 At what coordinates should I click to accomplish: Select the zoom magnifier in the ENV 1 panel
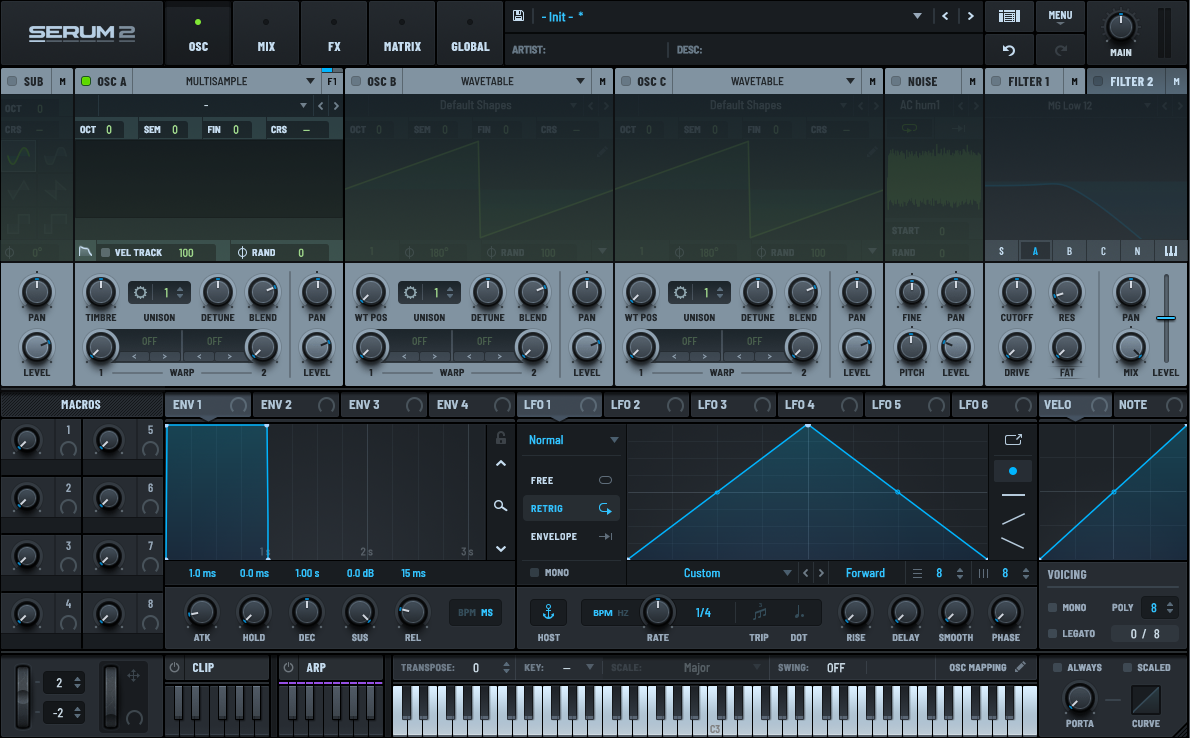(x=501, y=506)
